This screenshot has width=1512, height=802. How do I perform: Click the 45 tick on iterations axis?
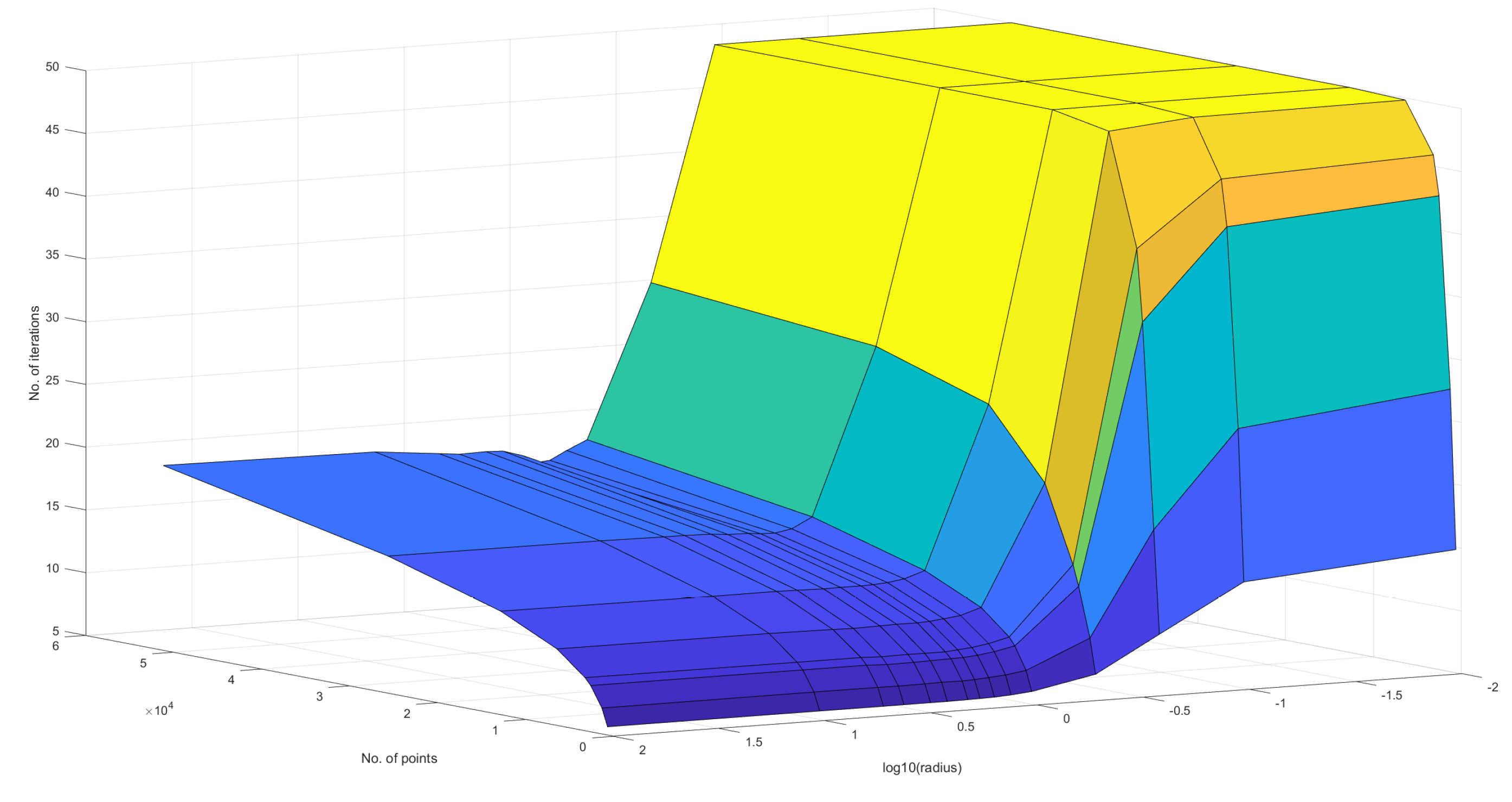tap(52, 130)
